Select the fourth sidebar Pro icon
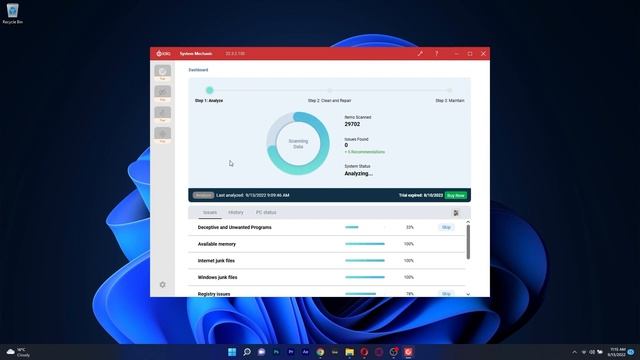This screenshot has width=640, height=360. click(x=162, y=135)
